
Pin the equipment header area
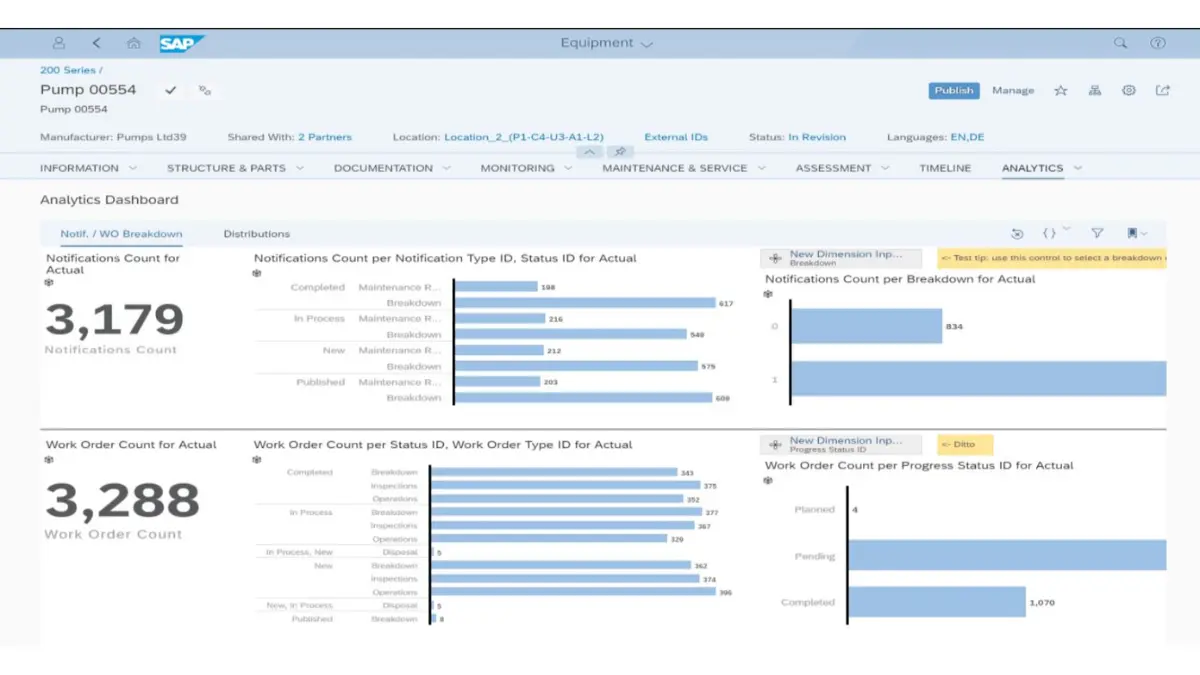620,151
